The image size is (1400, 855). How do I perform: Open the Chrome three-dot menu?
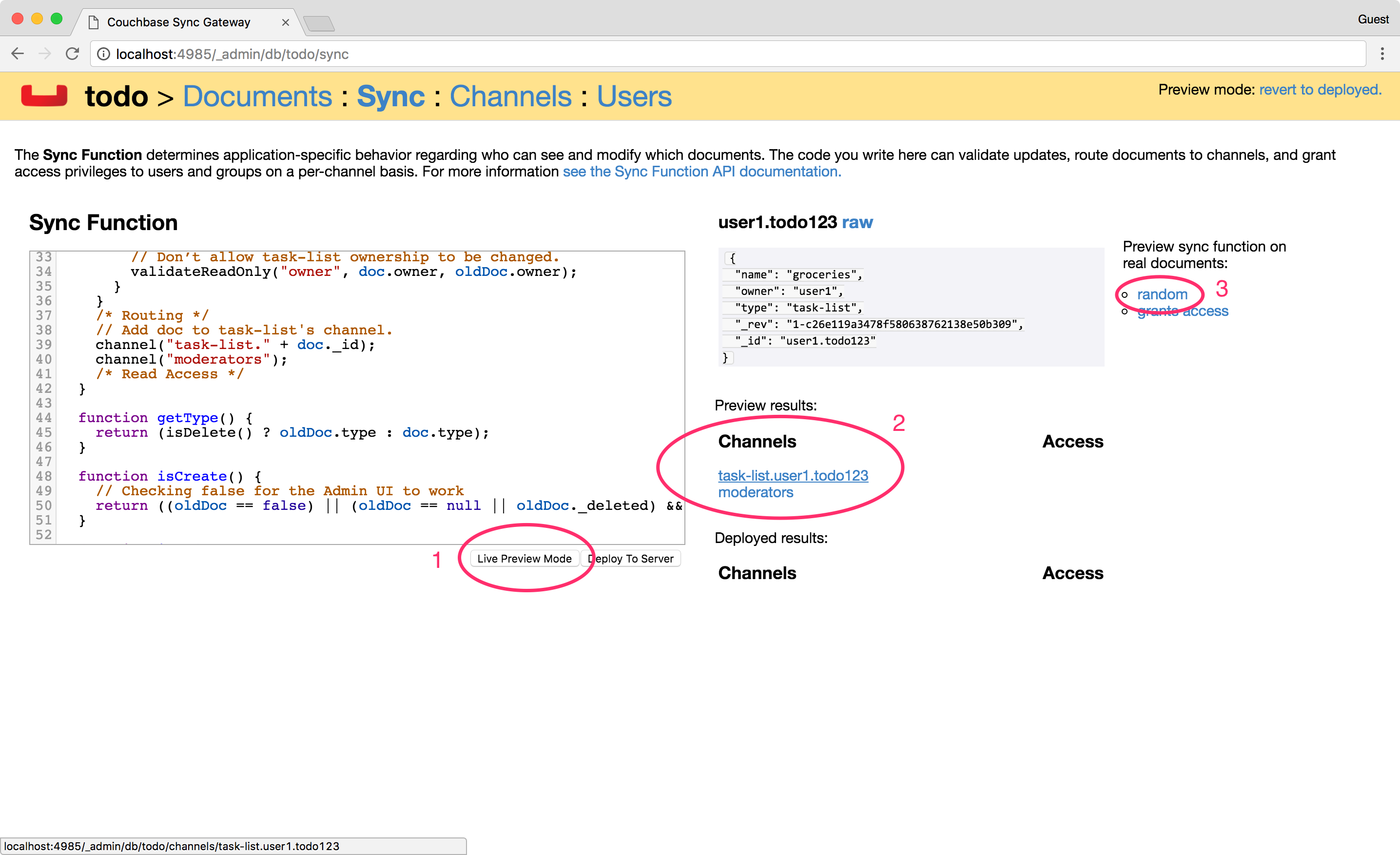click(1382, 54)
